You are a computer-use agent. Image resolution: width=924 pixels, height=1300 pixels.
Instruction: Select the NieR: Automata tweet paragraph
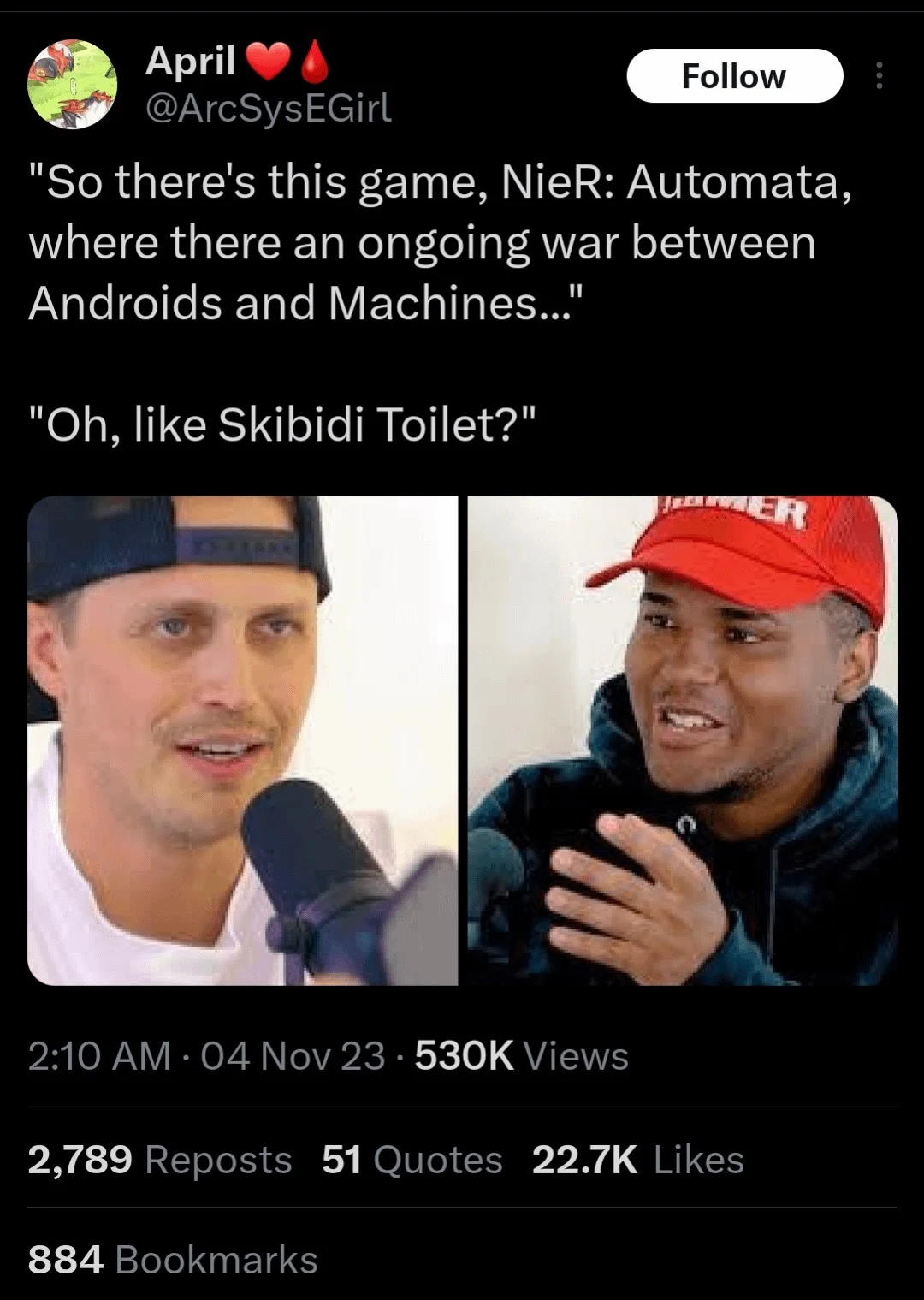[441, 242]
